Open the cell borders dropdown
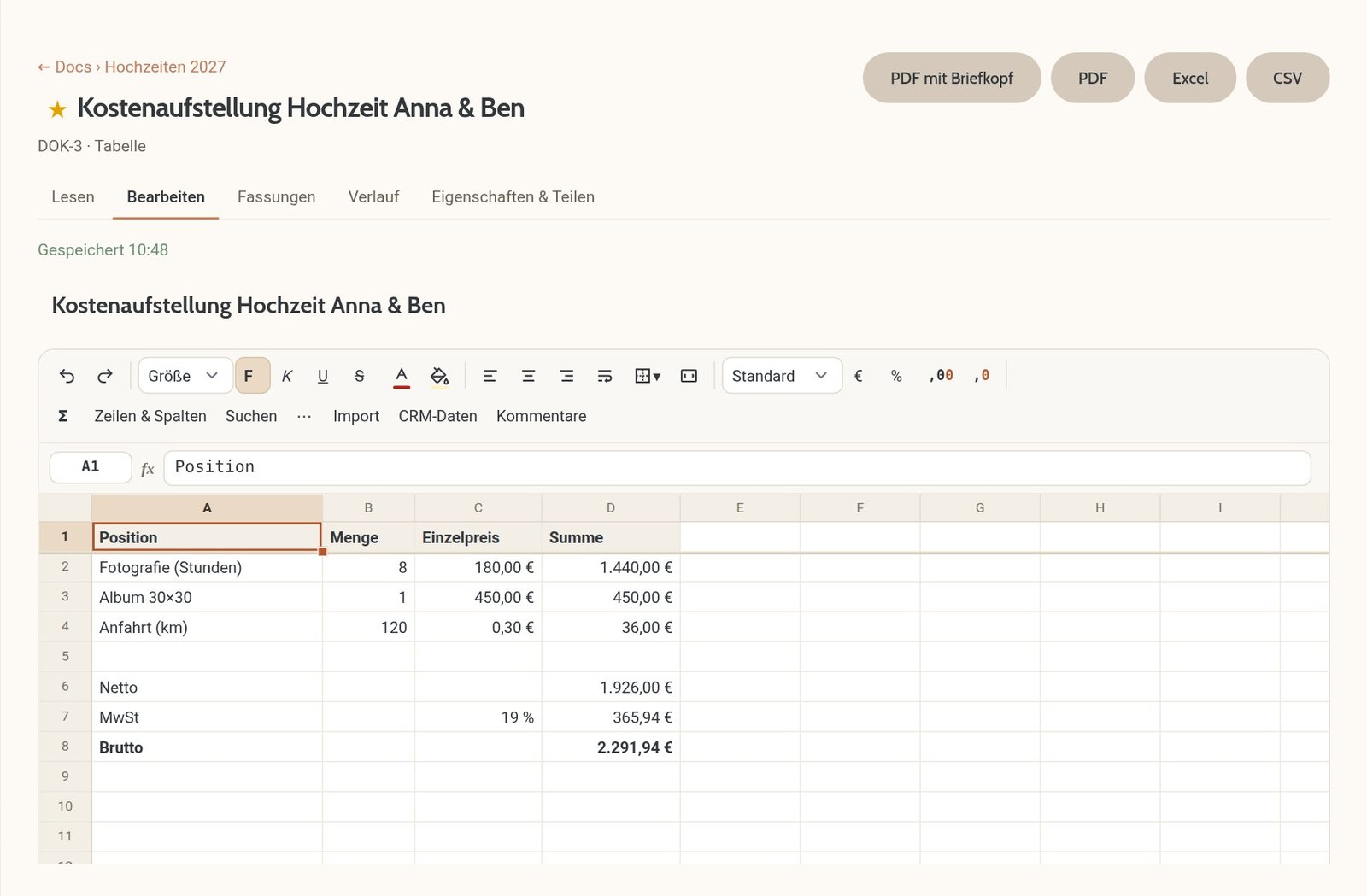1367x896 pixels. [x=648, y=376]
